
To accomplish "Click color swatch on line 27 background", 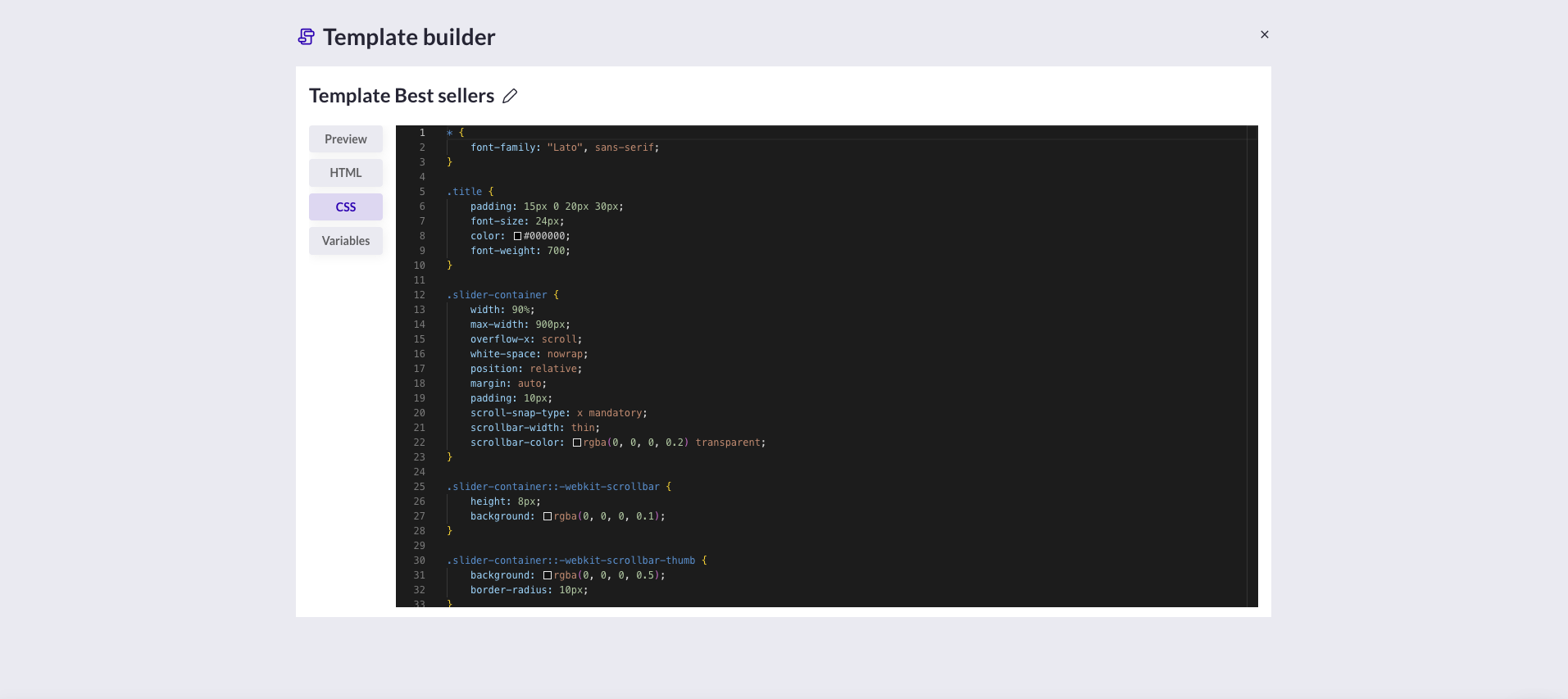I will 547,516.
